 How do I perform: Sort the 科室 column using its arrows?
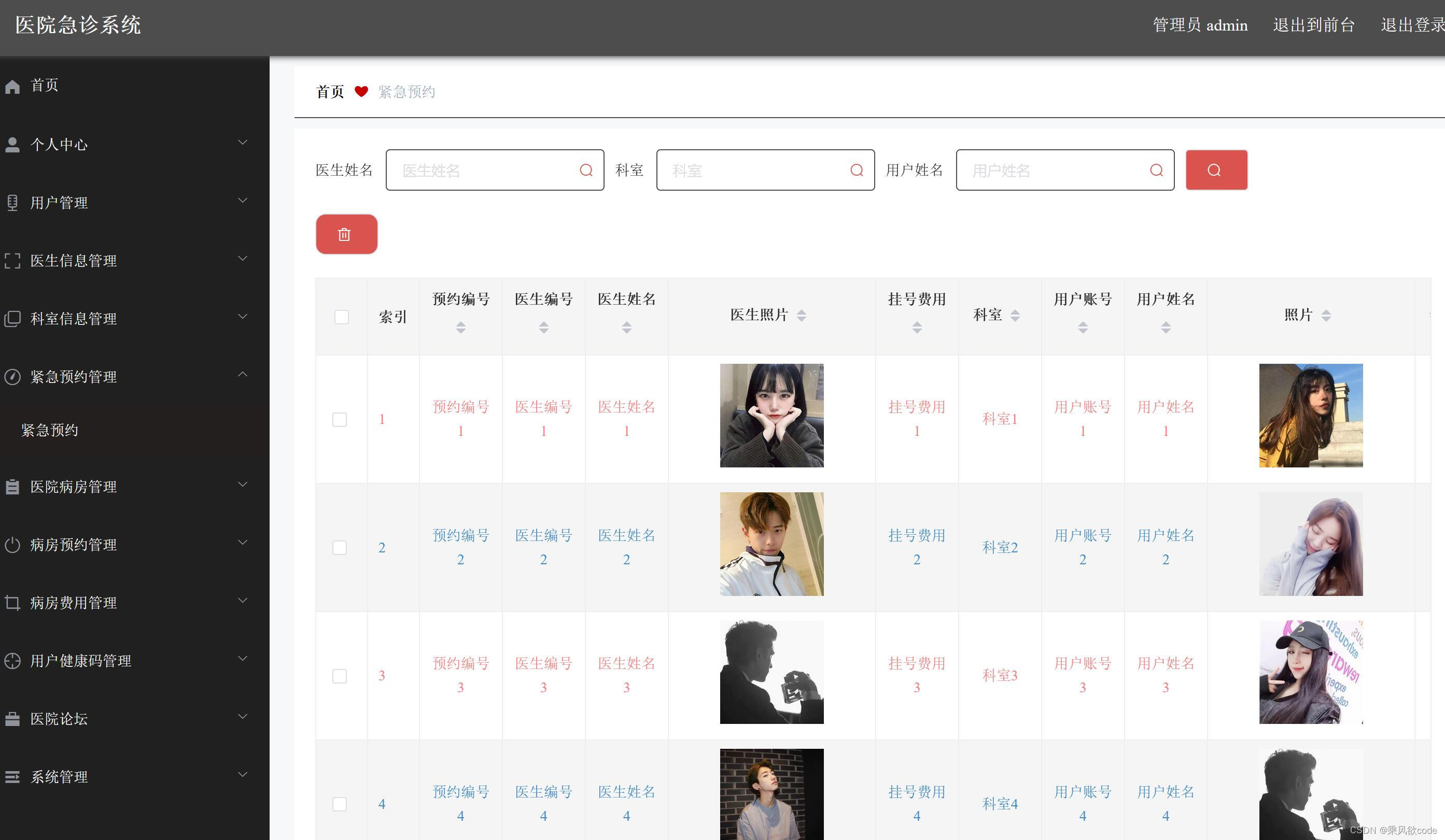click(x=1015, y=315)
